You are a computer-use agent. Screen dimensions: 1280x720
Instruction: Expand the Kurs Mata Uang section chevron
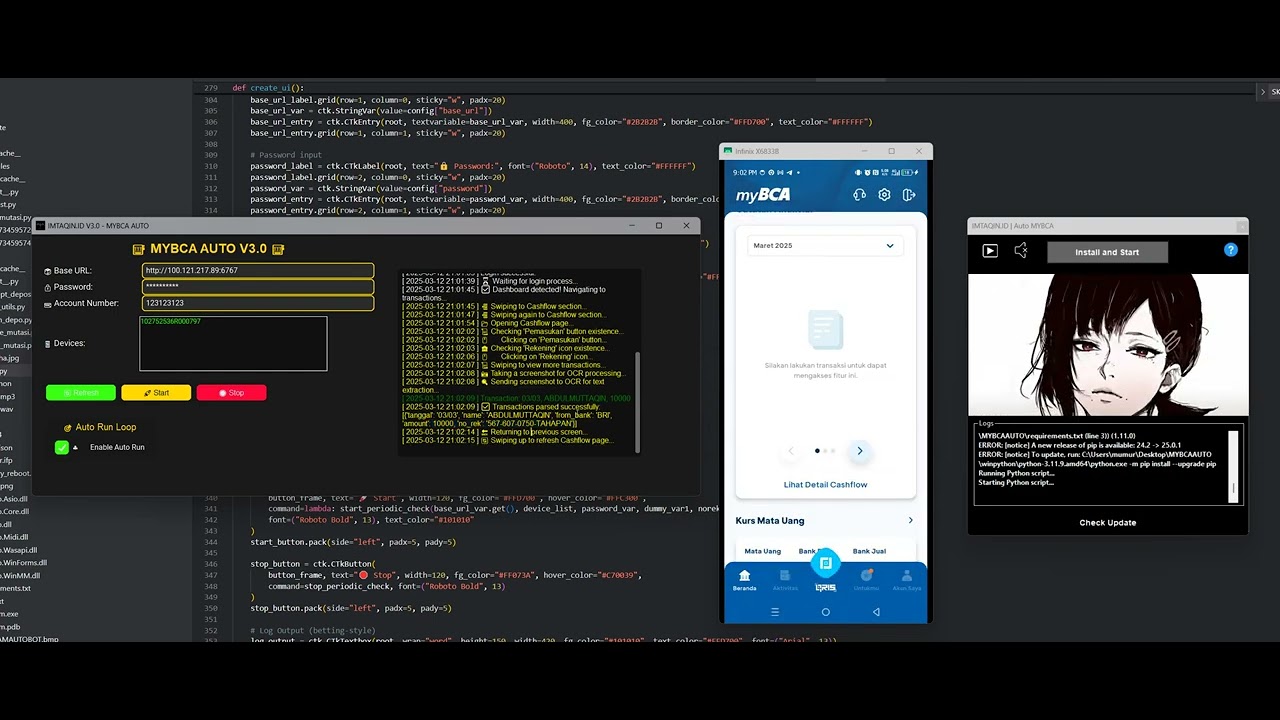point(910,520)
